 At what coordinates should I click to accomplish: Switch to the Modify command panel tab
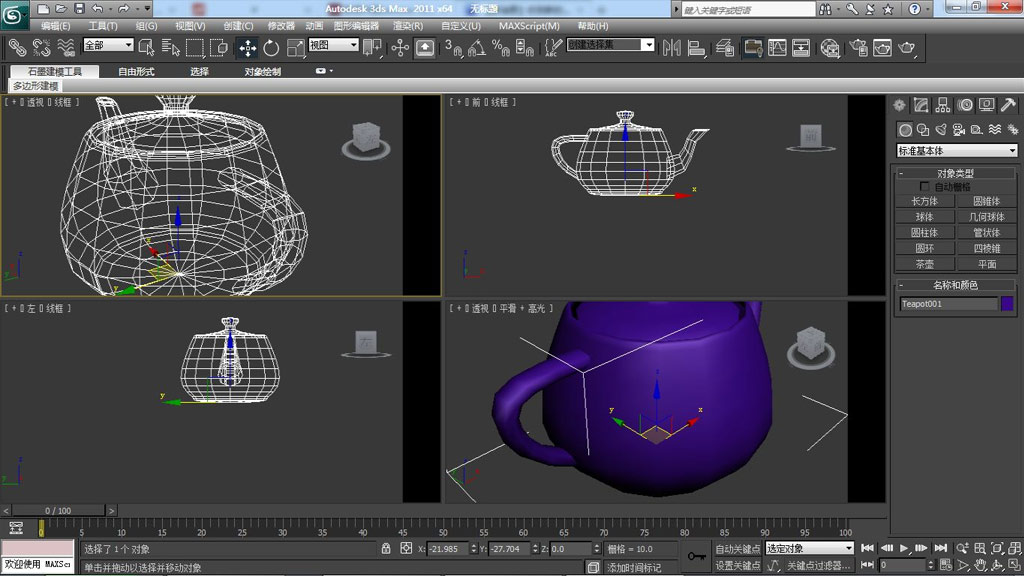click(x=919, y=104)
